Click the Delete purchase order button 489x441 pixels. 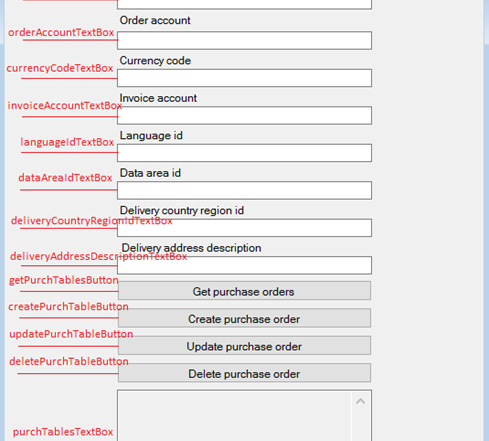coord(244,373)
